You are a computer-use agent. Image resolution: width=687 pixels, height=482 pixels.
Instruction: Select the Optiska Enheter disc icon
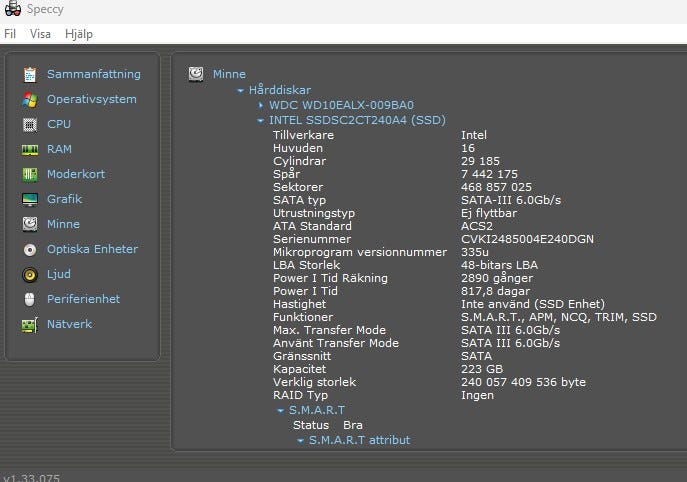(29, 249)
